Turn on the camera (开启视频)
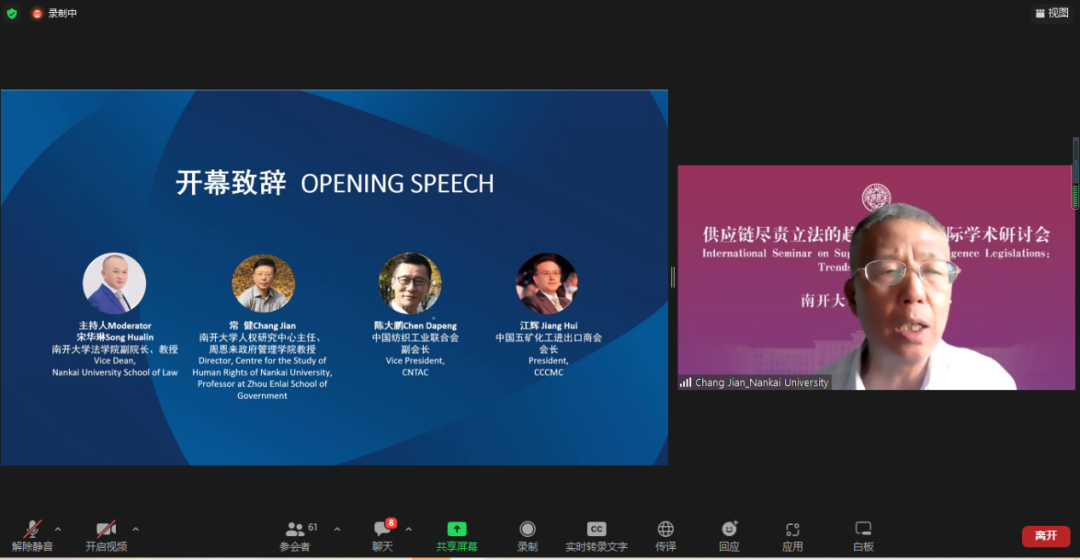 [106, 535]
